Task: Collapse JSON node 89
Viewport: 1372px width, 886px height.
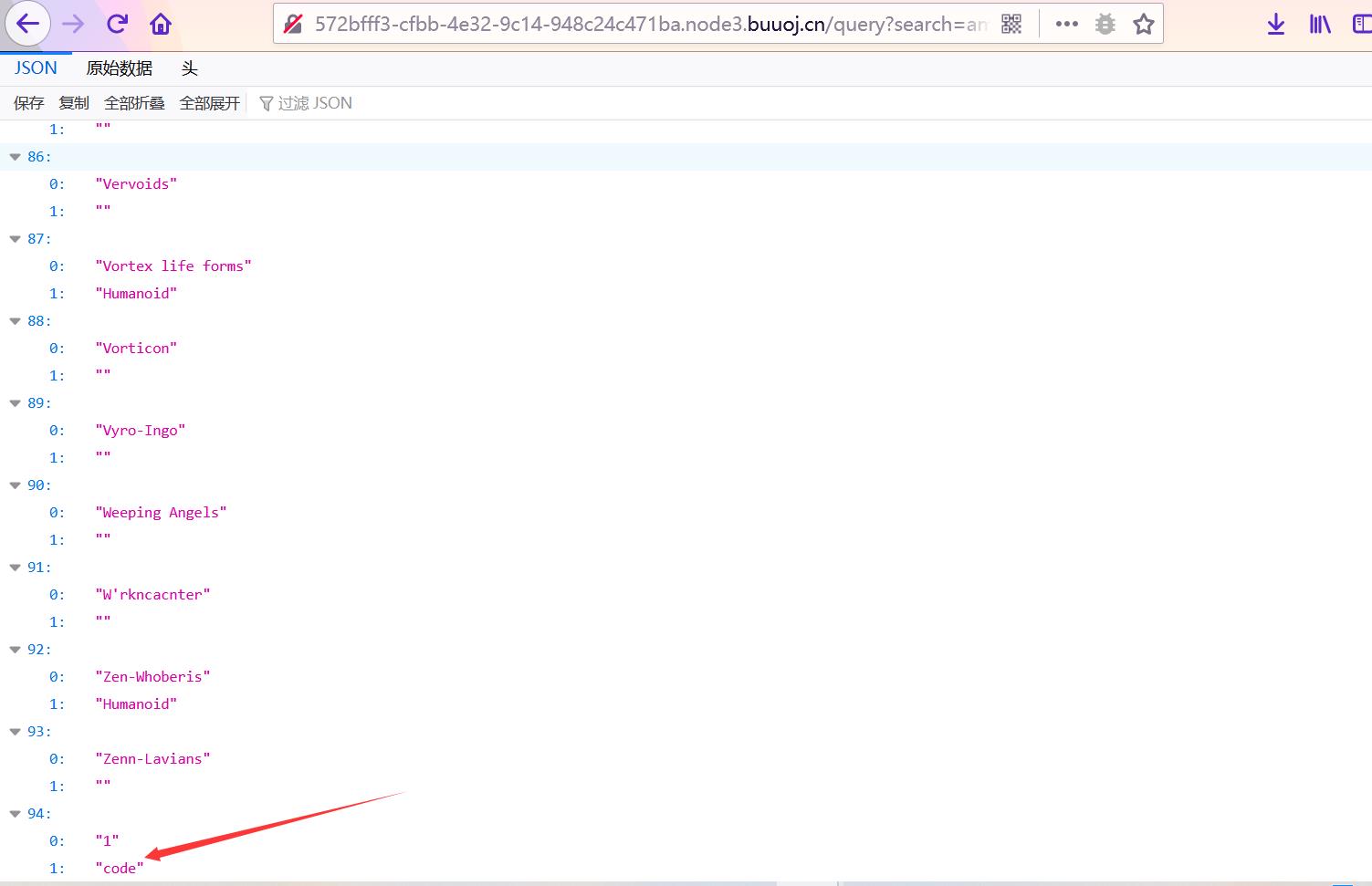Action: 15,403
